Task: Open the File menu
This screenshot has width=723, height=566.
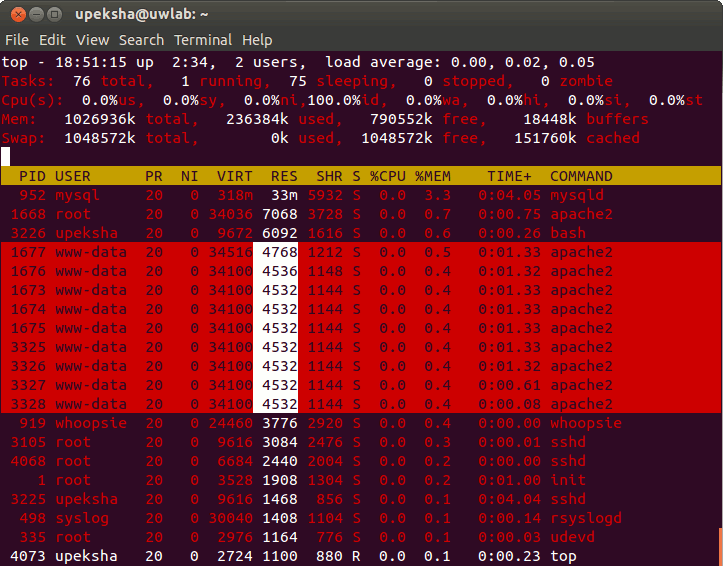Action: 17,40
